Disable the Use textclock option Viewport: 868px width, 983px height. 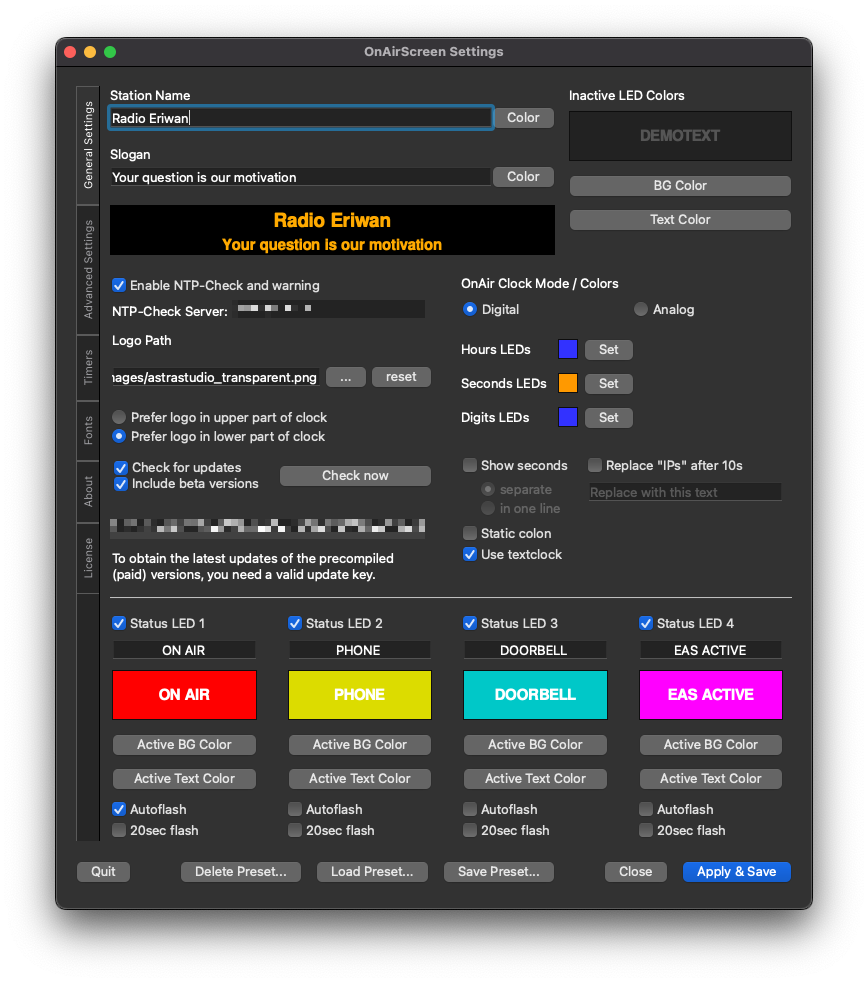tap(470, 555)
